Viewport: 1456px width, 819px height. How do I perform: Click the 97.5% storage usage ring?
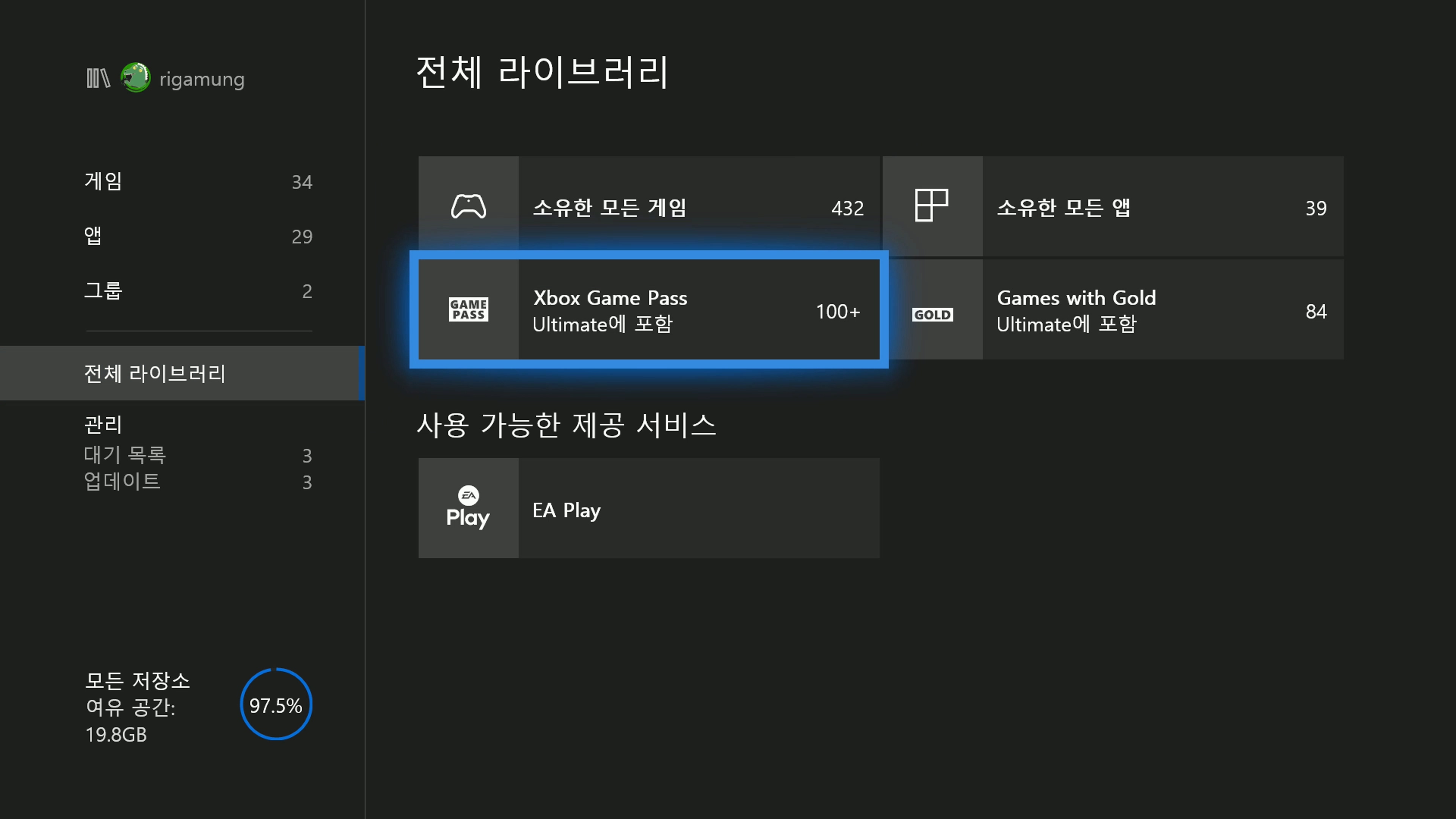click(276, 704)
